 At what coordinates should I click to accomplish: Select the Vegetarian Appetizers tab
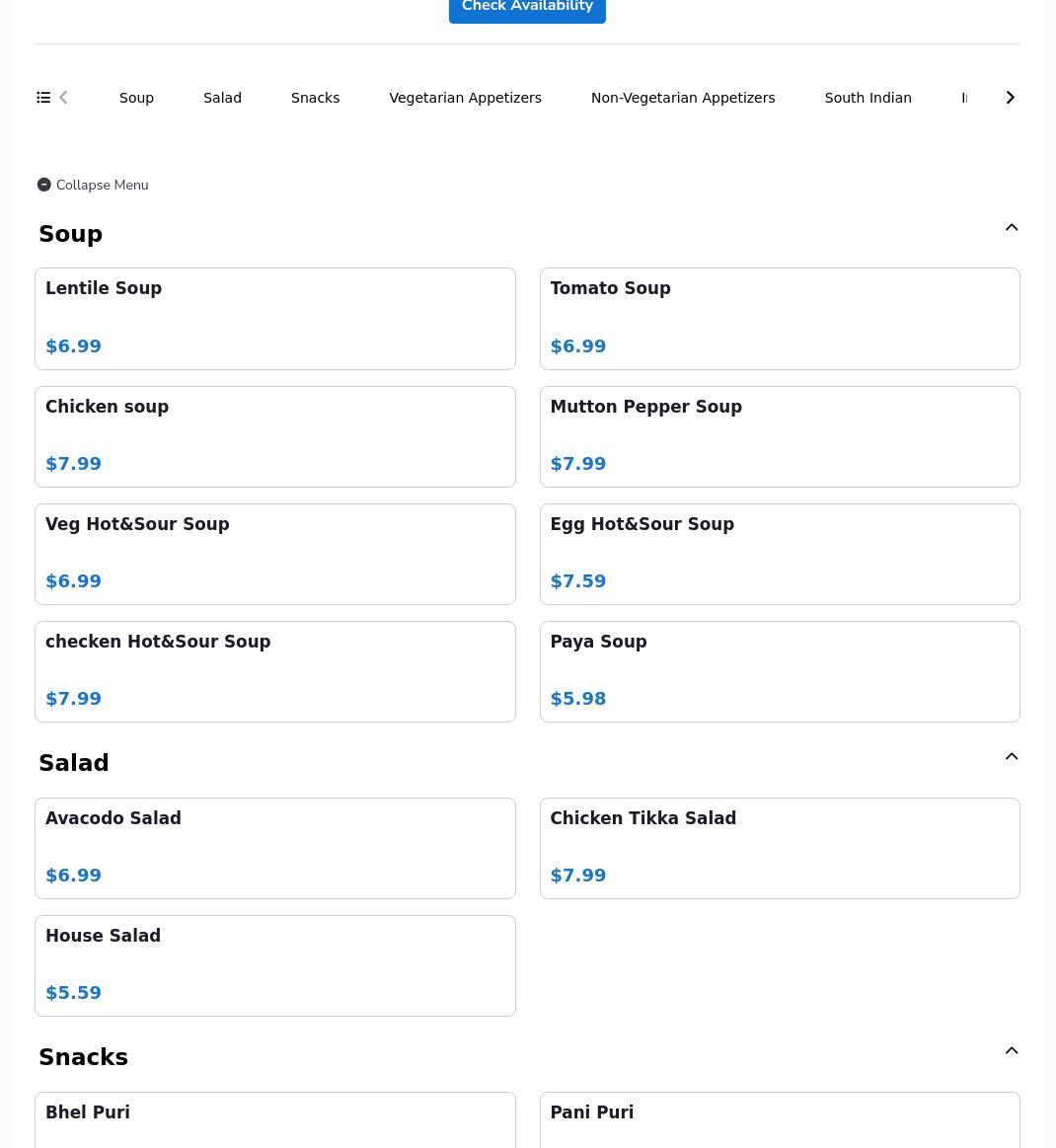[466, 98]
